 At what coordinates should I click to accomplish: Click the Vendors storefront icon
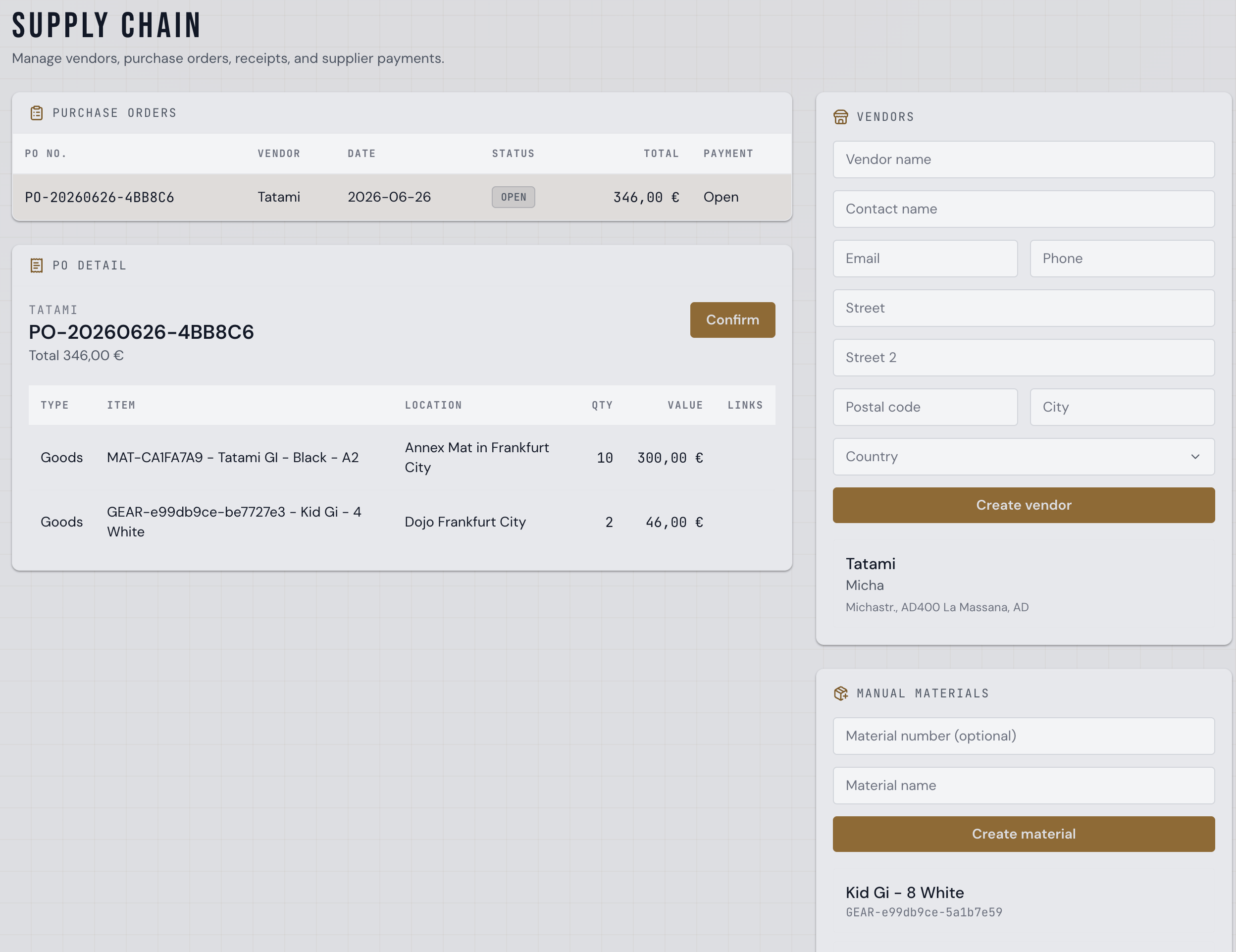(x=841, y=116)
